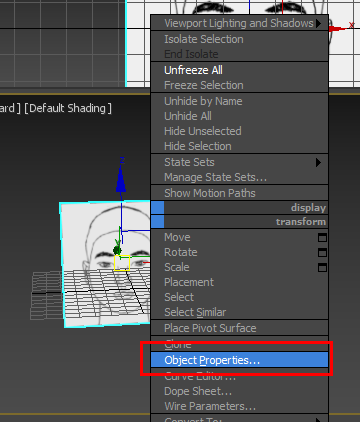Click the yellow gizmo plane handle square
The image size is (360, 422).
(122, 263)
